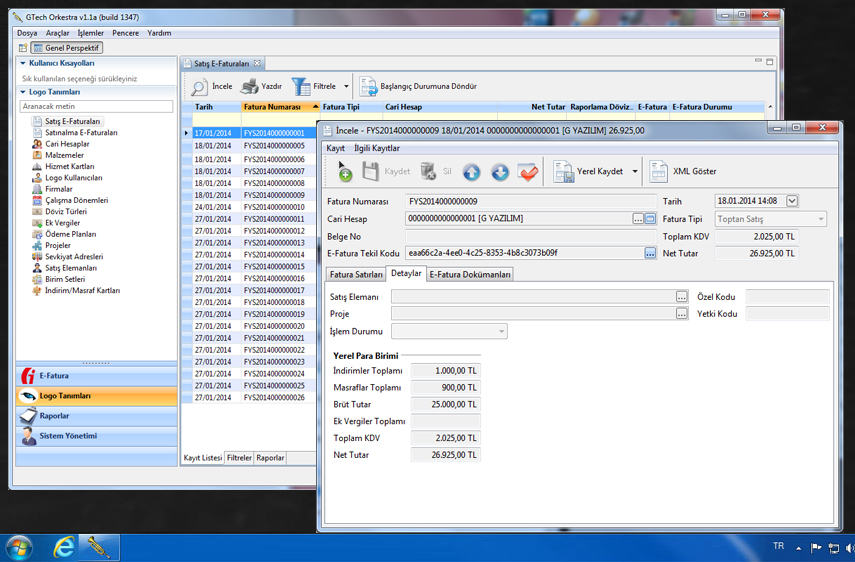
Task: Click the Aranacak metin search field
Action: [96, 106]
